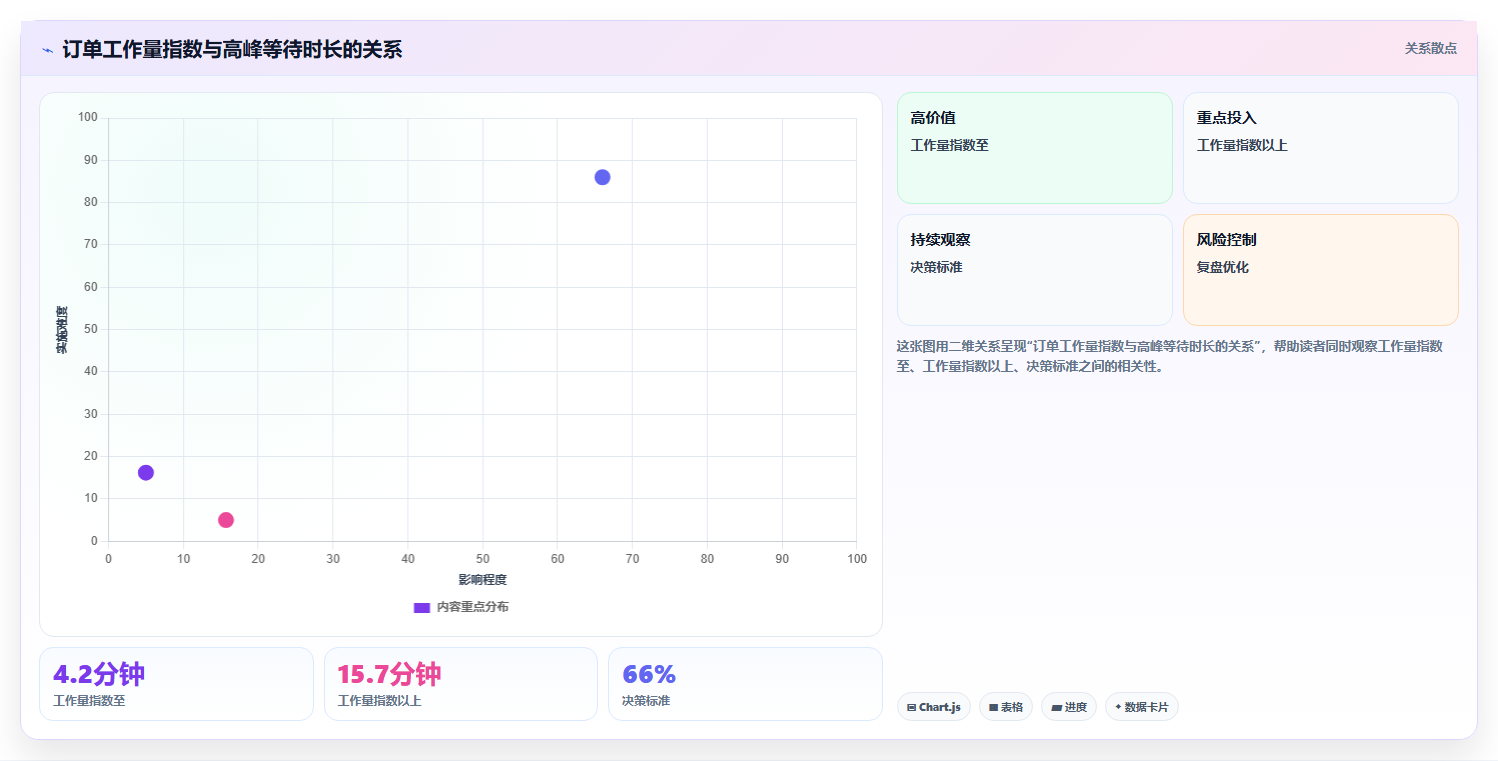Click the purple data point near 16
The image size is (1498, 761).
(x=146, y=472)
